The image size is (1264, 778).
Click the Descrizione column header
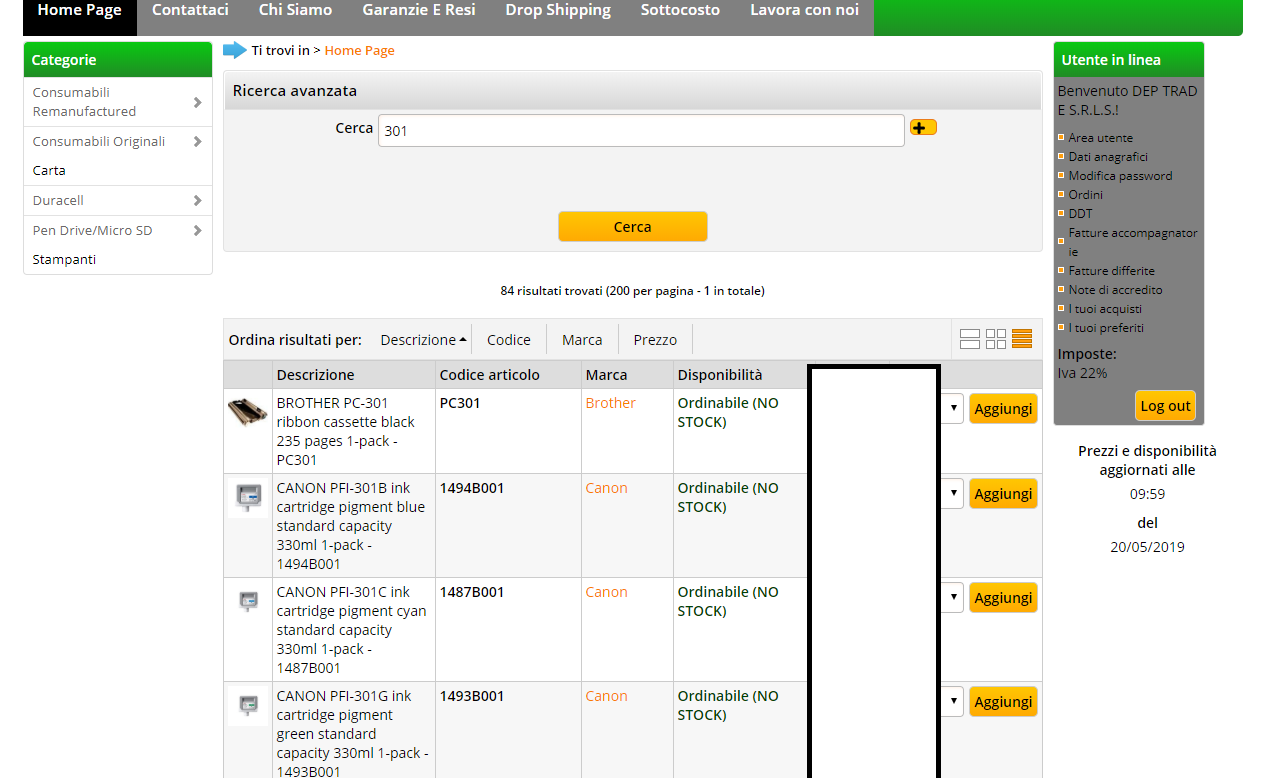[315, 375]
